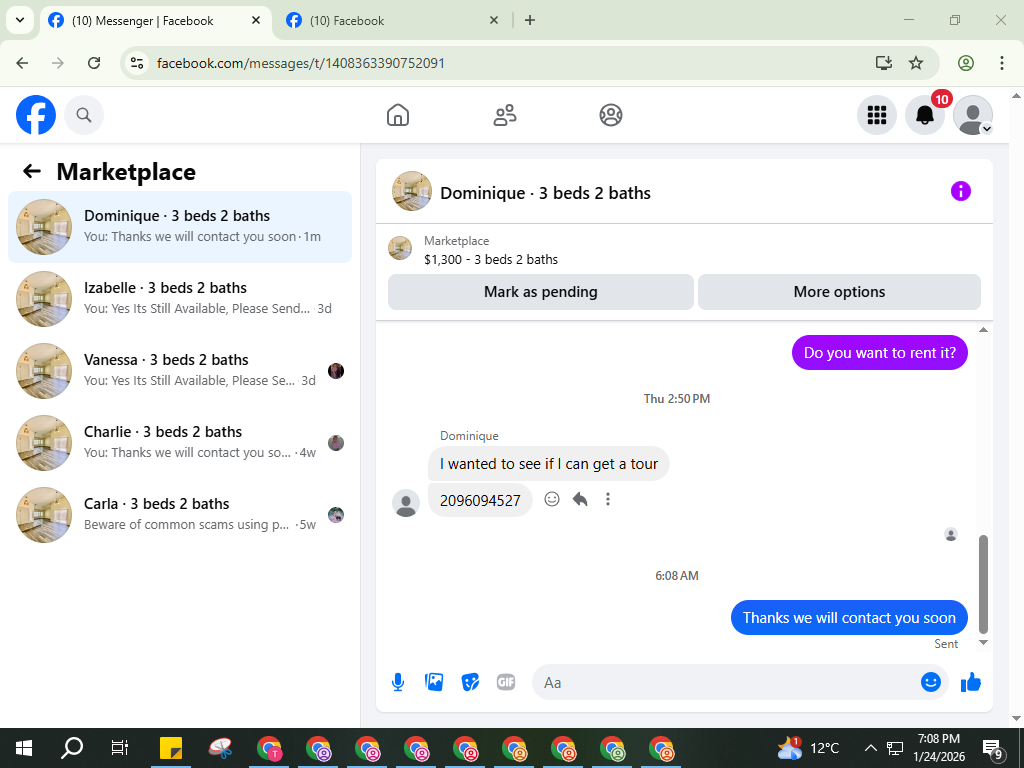Click the I wanted to see tour message
The height and width of the screenshot is (768, 1024).
point(549,464)
